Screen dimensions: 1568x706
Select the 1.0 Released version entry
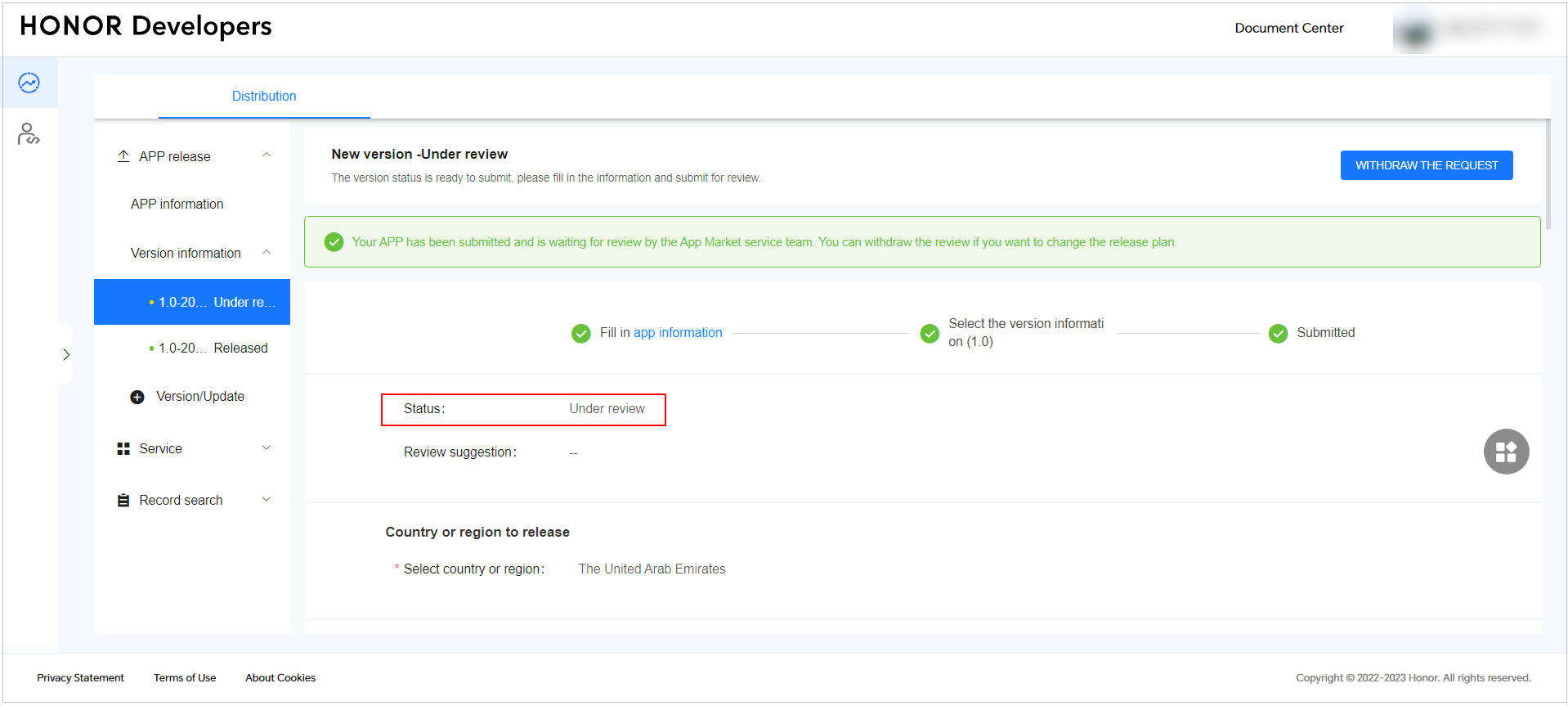pos(213,349)
